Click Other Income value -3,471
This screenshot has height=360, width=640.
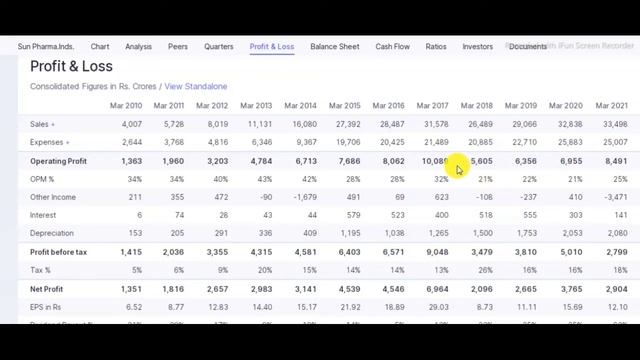tap(616, 197)
